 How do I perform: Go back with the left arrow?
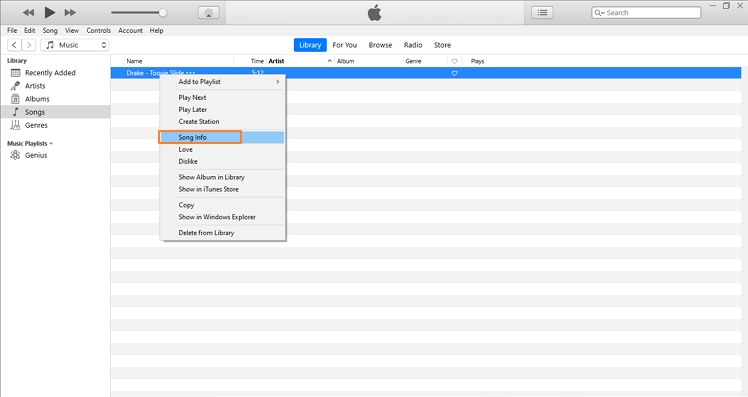(14, 45)
